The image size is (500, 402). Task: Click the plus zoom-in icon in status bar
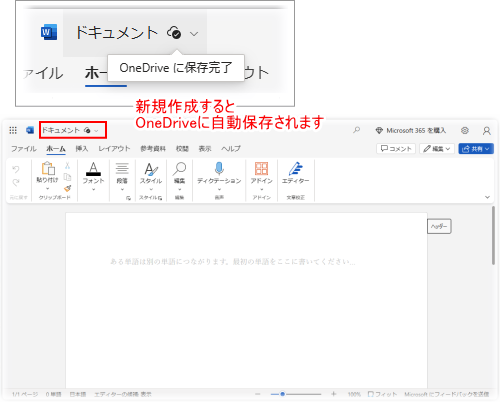334,394
